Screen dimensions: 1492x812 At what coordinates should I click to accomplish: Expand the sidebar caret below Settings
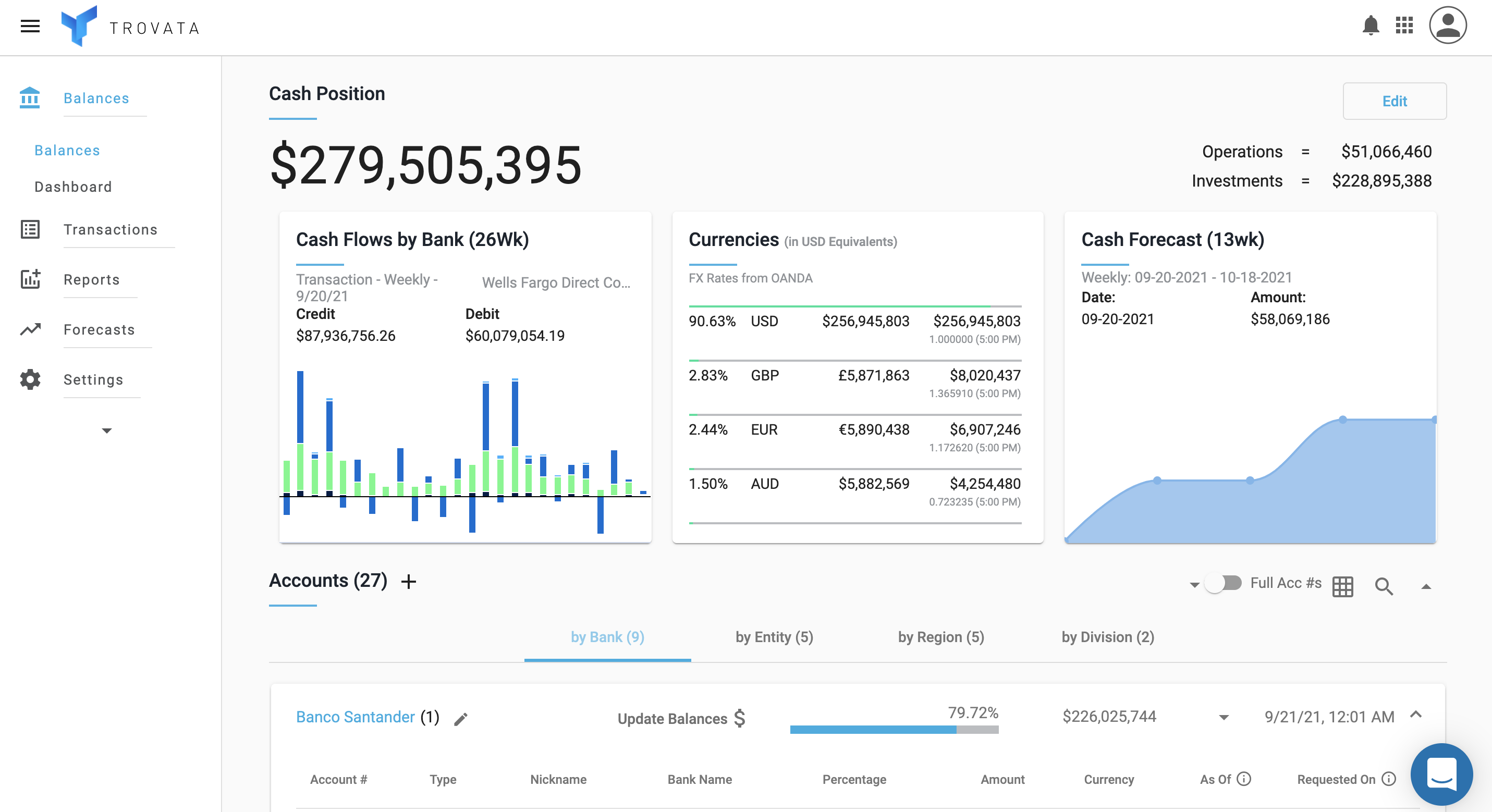point(106,430)
